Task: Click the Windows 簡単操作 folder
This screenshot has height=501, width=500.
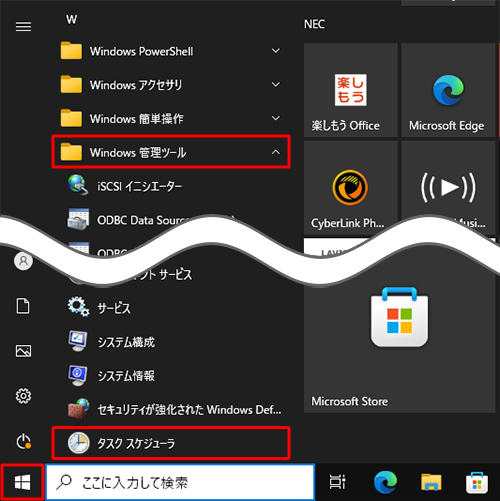Action: 171,118
